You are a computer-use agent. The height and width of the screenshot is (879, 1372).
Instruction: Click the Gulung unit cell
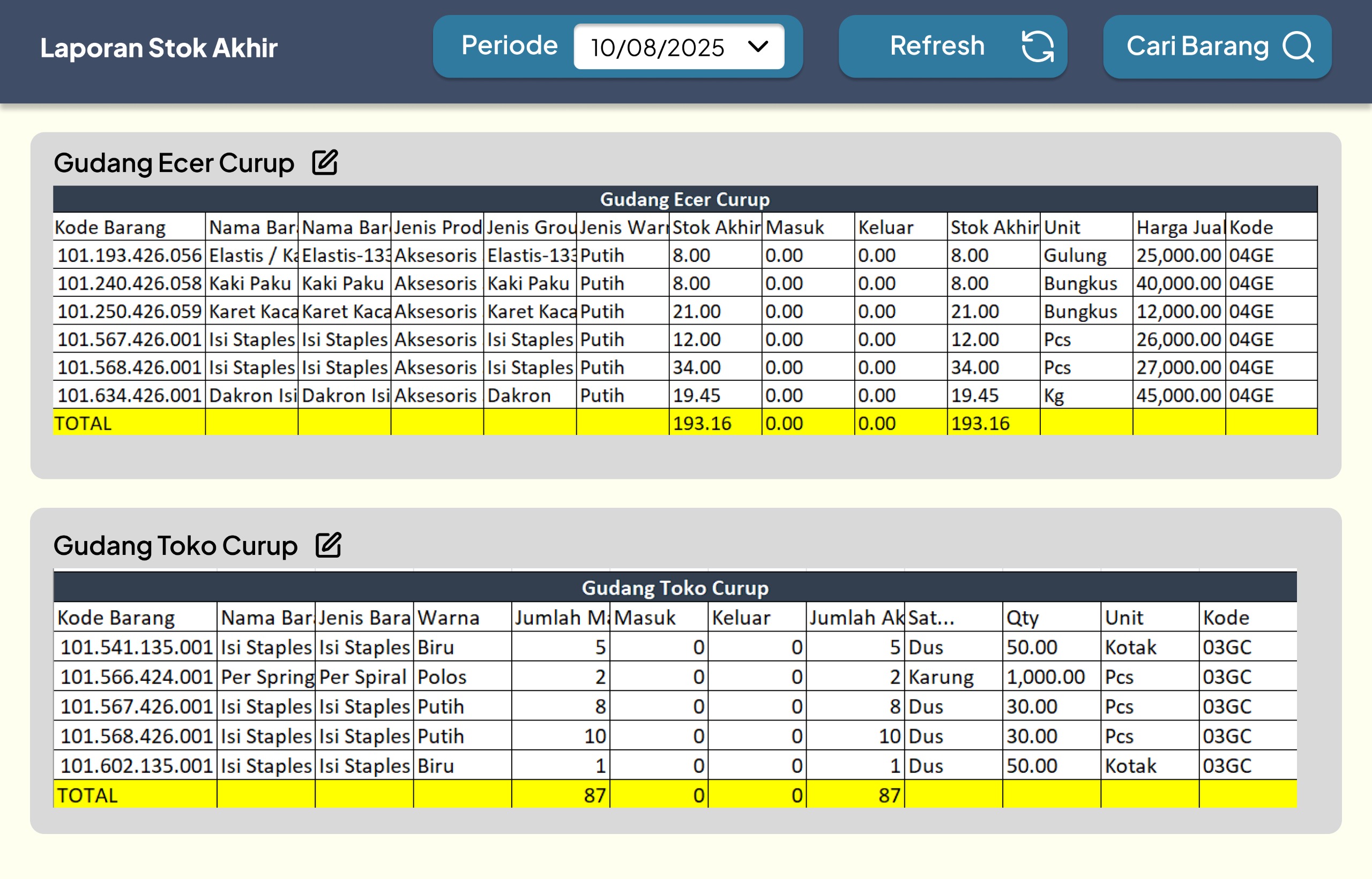point(1086,255)
